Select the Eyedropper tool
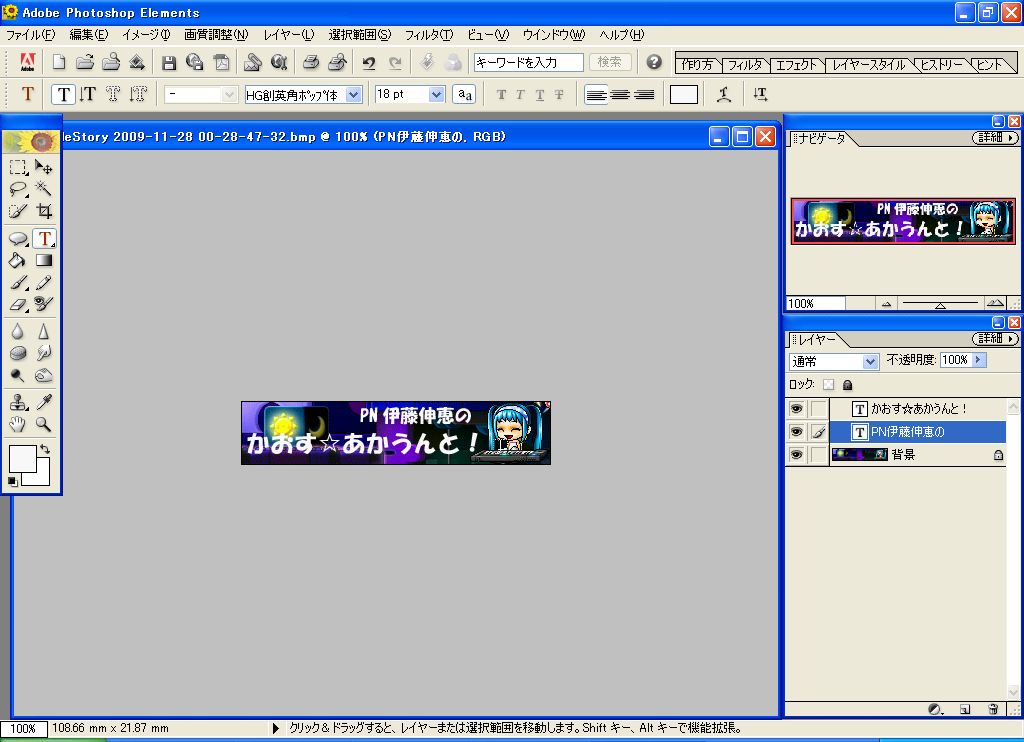1024x742 pixels. [44, 402]
